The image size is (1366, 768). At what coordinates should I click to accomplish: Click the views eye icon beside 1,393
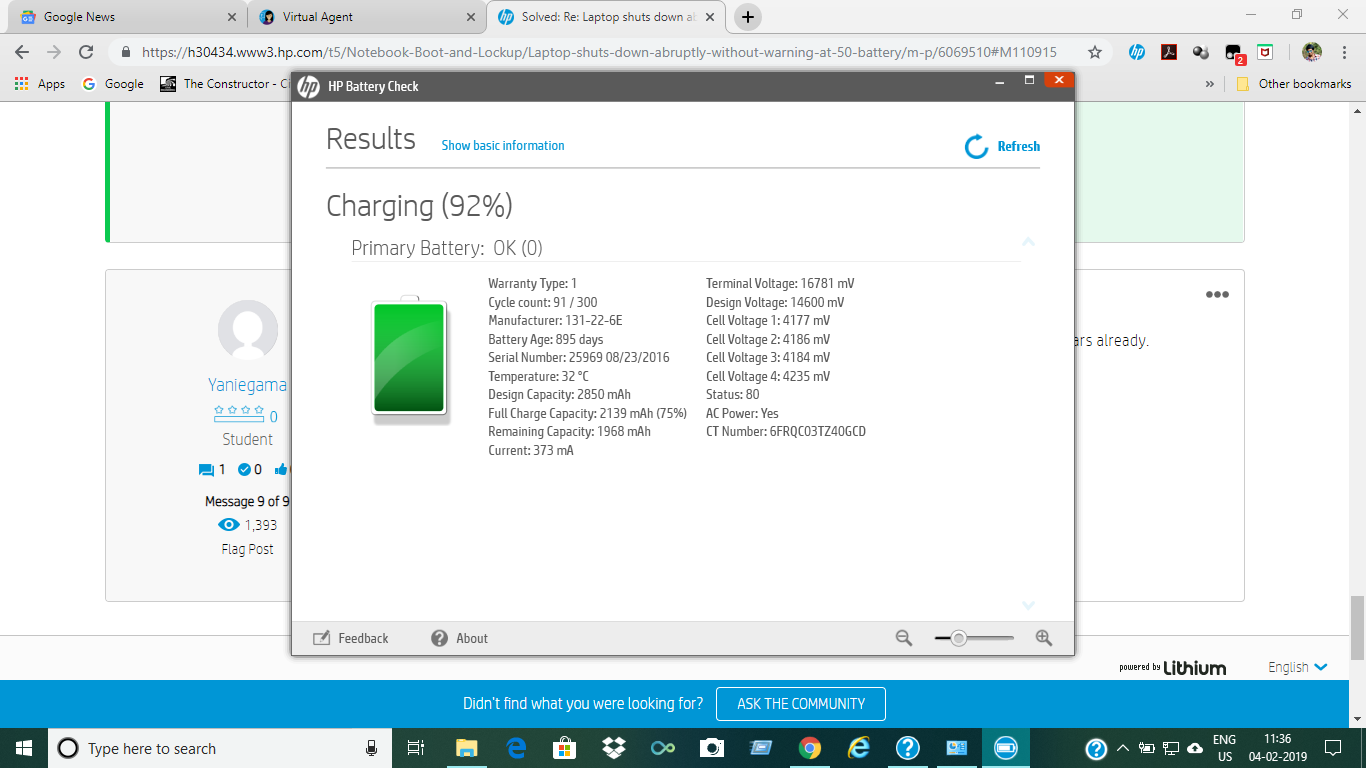[229, 525]
